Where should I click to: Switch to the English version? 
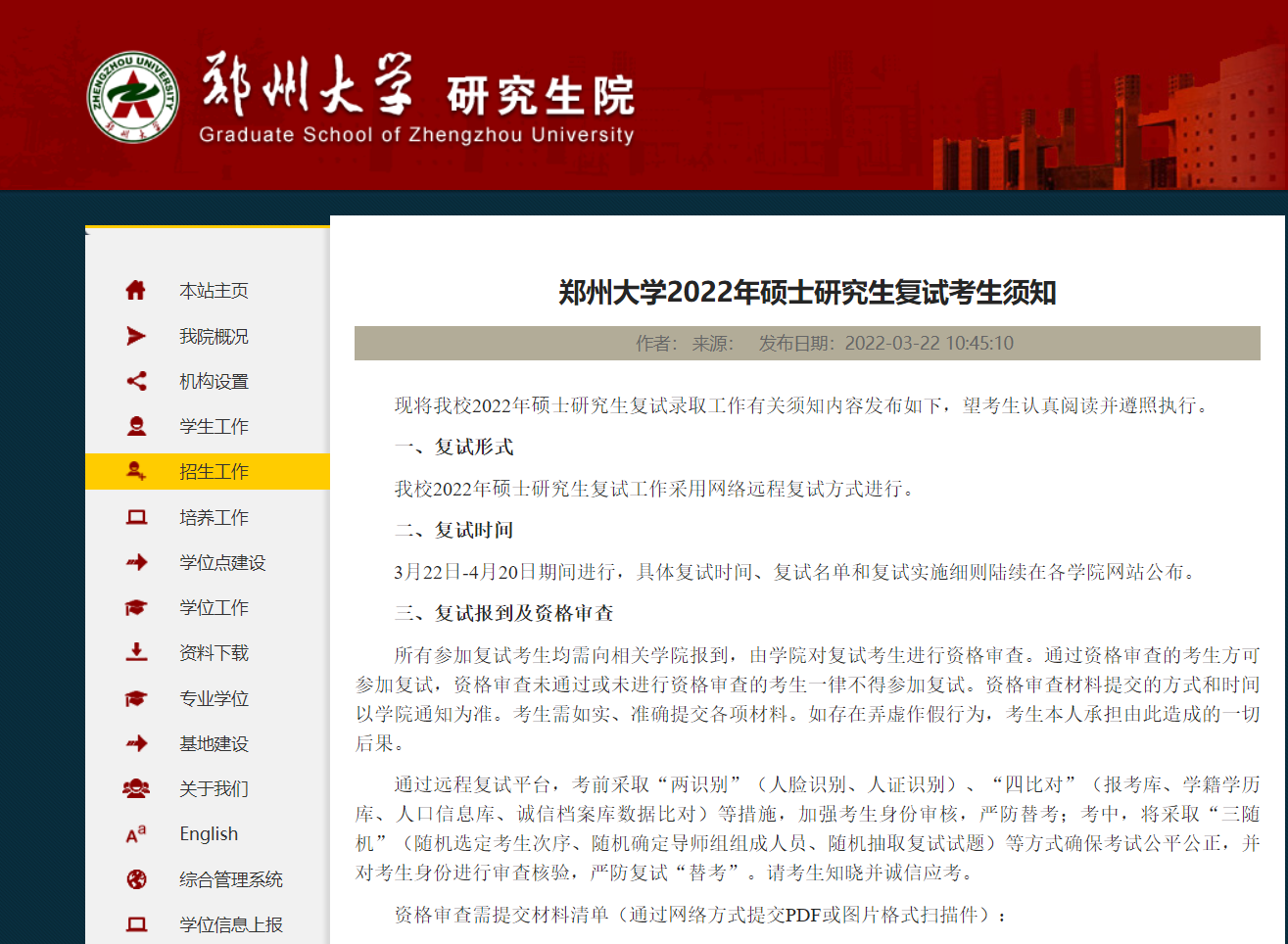(x=208, y=833)
